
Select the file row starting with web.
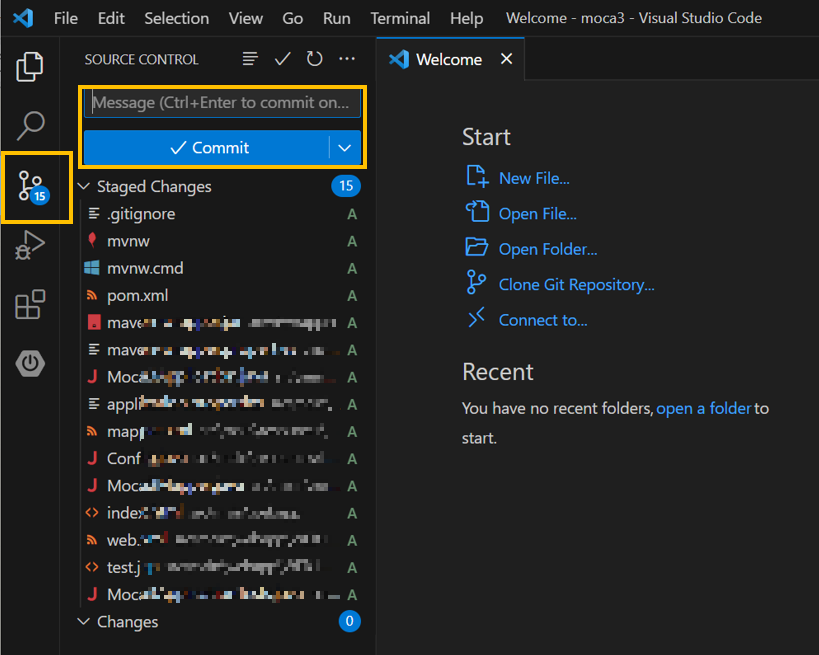(221, 540)
